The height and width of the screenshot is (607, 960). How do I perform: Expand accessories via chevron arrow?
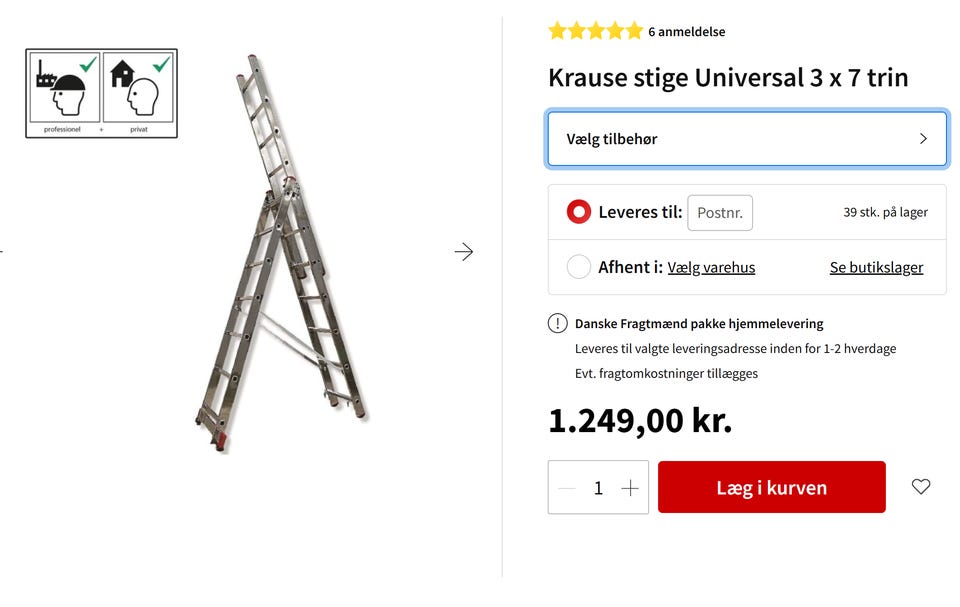pyautogui.click(x=923, y=139)
